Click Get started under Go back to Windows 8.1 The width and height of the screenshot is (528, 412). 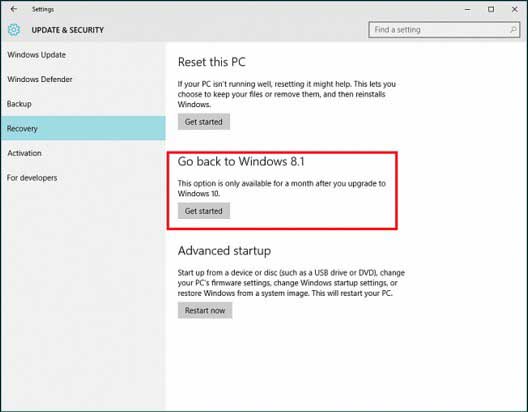204,211
